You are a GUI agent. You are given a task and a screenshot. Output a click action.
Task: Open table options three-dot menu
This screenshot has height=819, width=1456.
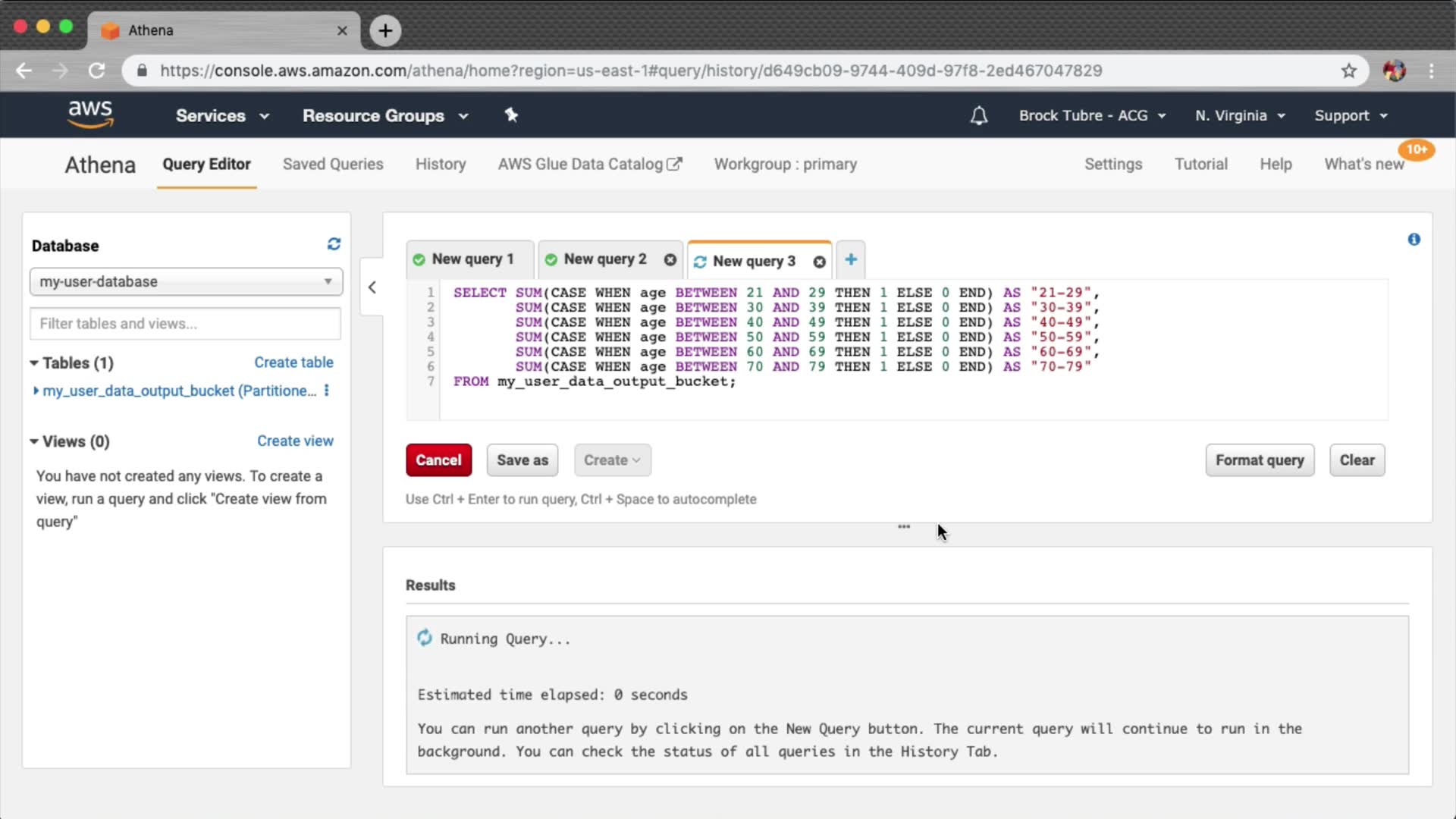(327, 391)
